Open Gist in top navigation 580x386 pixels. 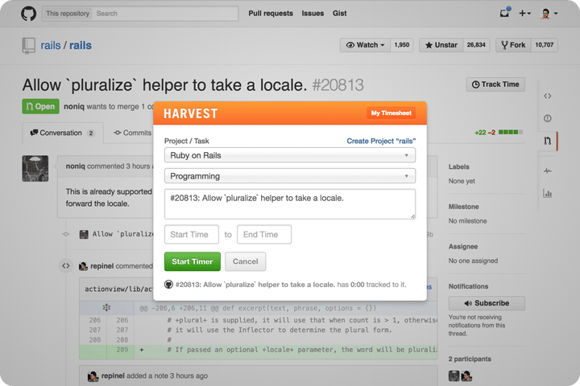(x=339, y=13)
